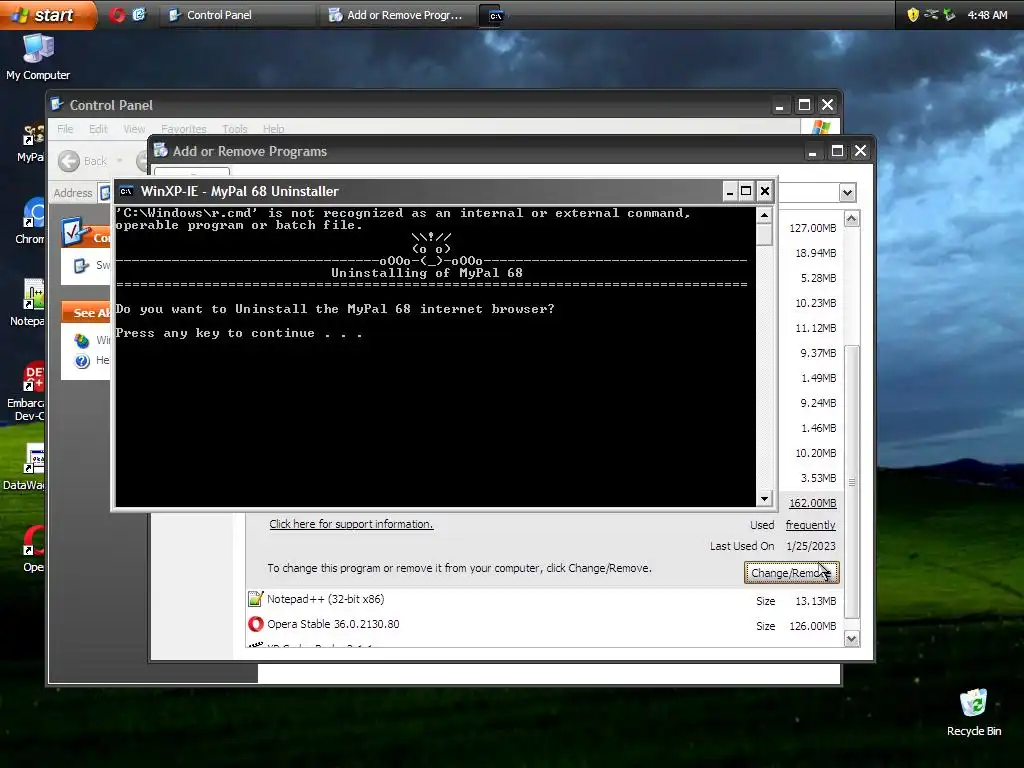
Task: Select the DataWay desktop shortcut
Action: 25,467
